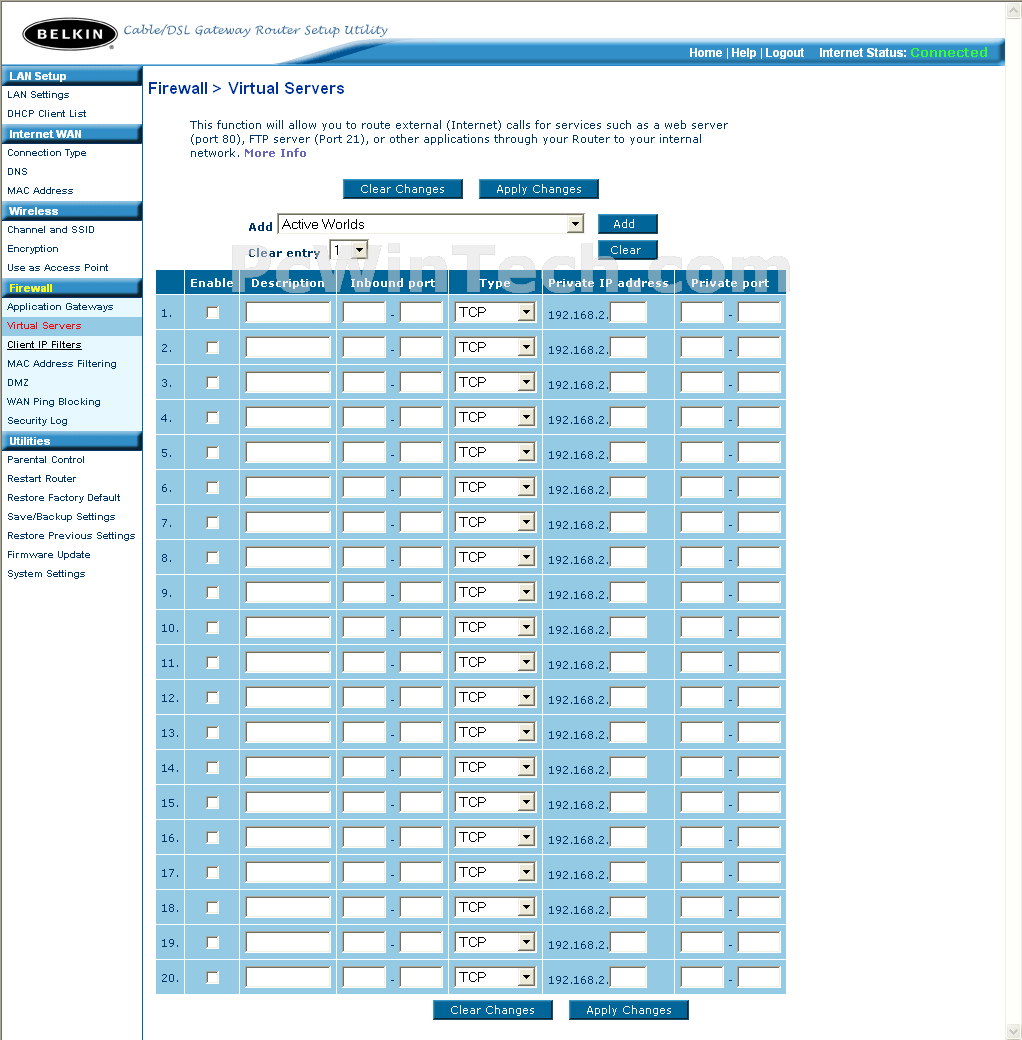Select Virtual Servers in the sidebar
The height and width of the screenshot is (1040, 1022).
[44, 326]
